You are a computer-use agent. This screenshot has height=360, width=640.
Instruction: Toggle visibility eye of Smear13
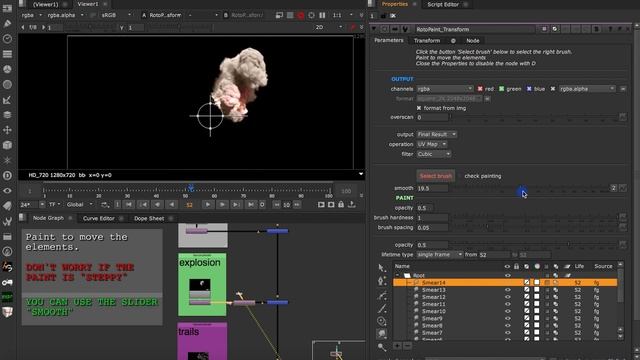point(507,290)
